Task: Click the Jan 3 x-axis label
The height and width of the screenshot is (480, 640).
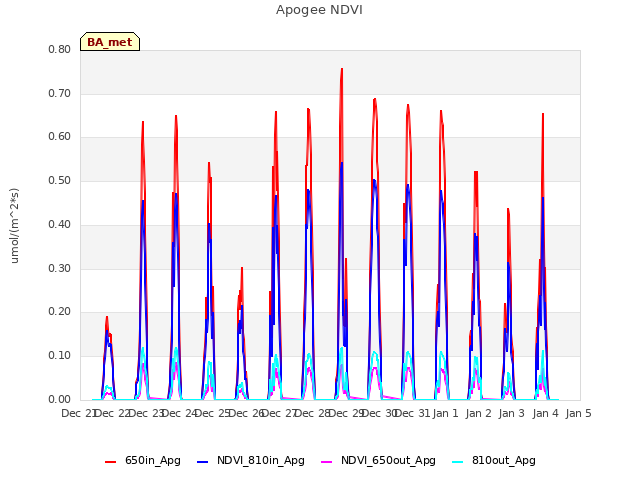Action: click(x=512, y=413)
